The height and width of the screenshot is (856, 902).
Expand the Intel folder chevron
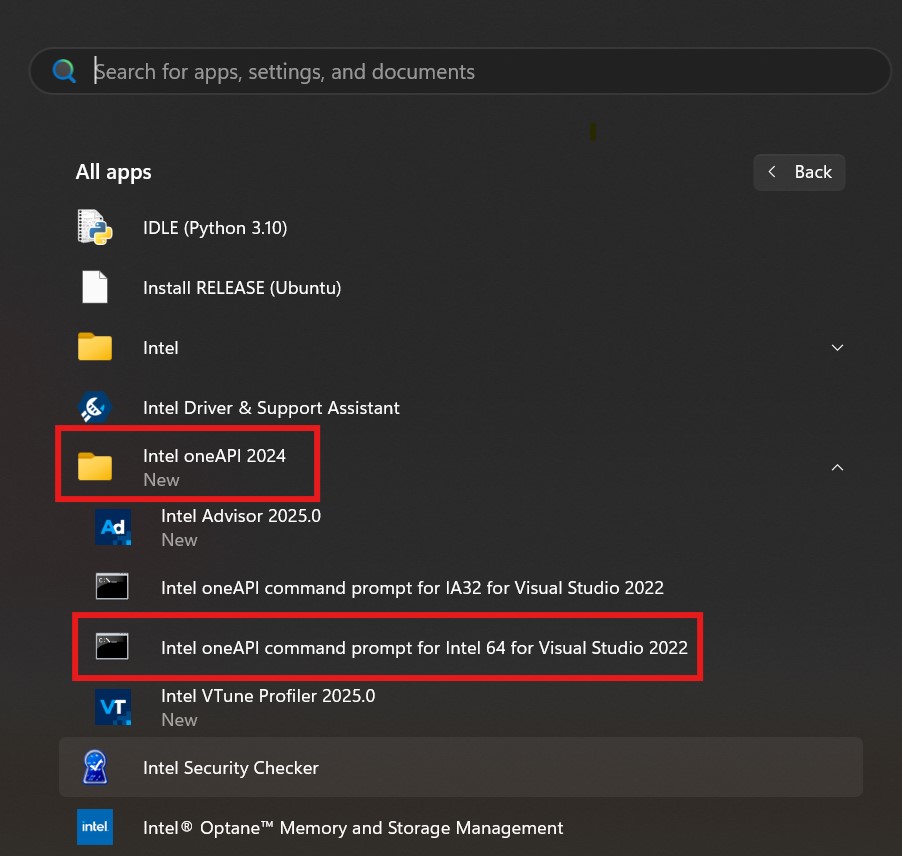[x=838, y=348]
